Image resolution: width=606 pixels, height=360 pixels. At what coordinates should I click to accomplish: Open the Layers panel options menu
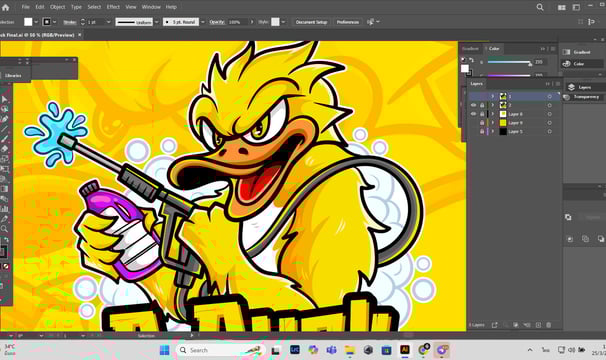558,84
